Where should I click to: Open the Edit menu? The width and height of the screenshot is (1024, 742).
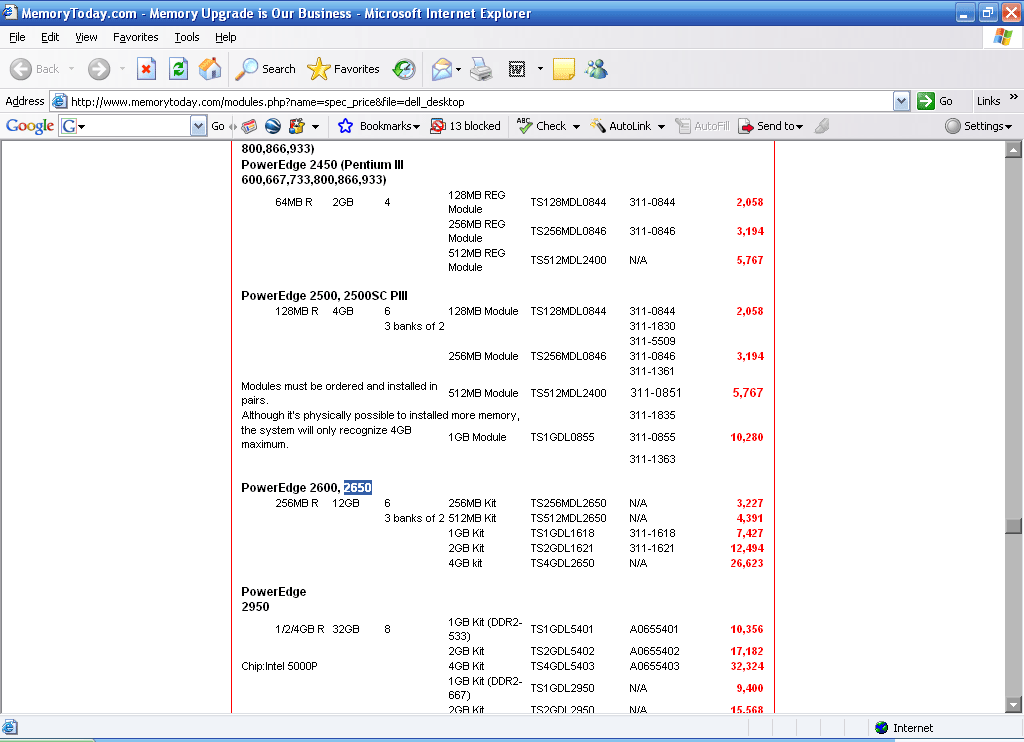pos(50,37)
